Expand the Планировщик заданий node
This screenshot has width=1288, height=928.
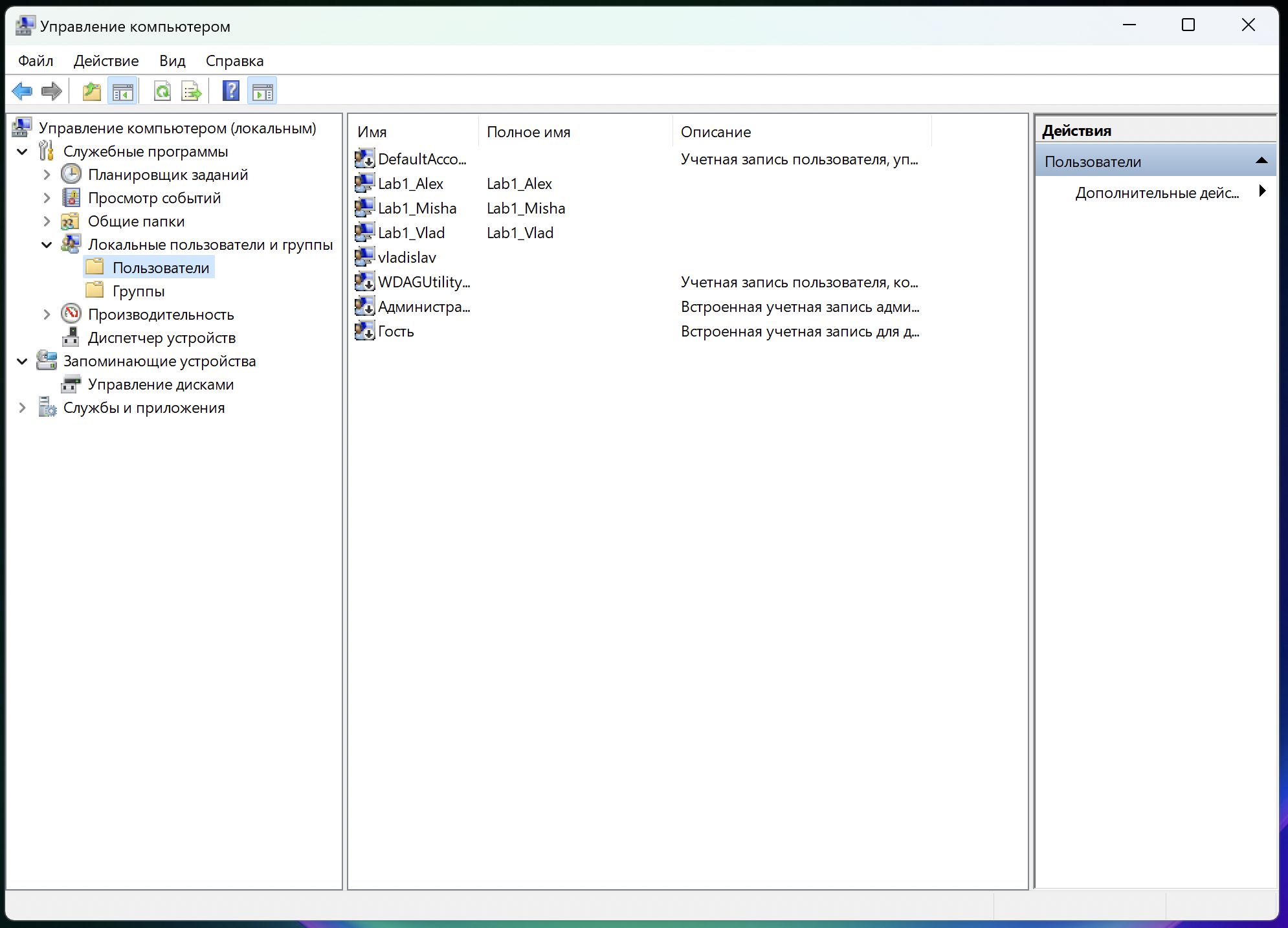click(x=47, y=175)
